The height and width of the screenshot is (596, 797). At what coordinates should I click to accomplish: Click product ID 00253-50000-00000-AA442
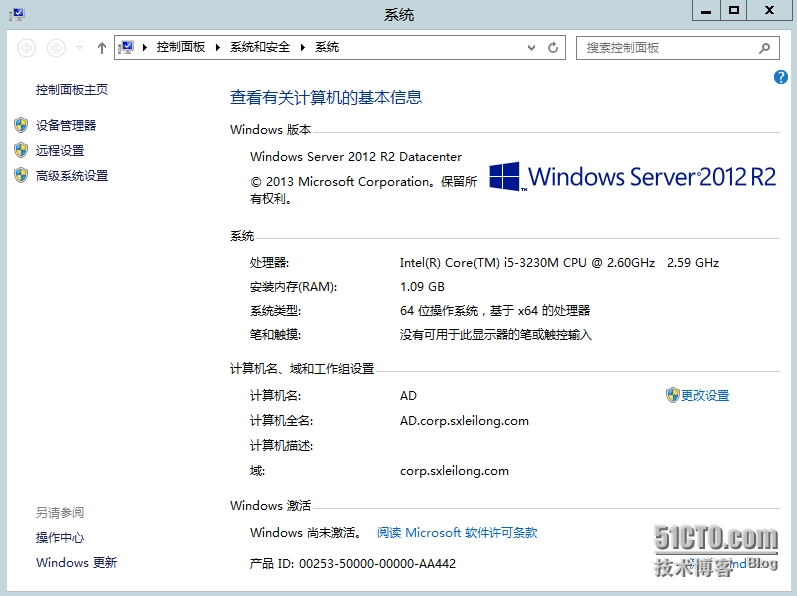353,563
